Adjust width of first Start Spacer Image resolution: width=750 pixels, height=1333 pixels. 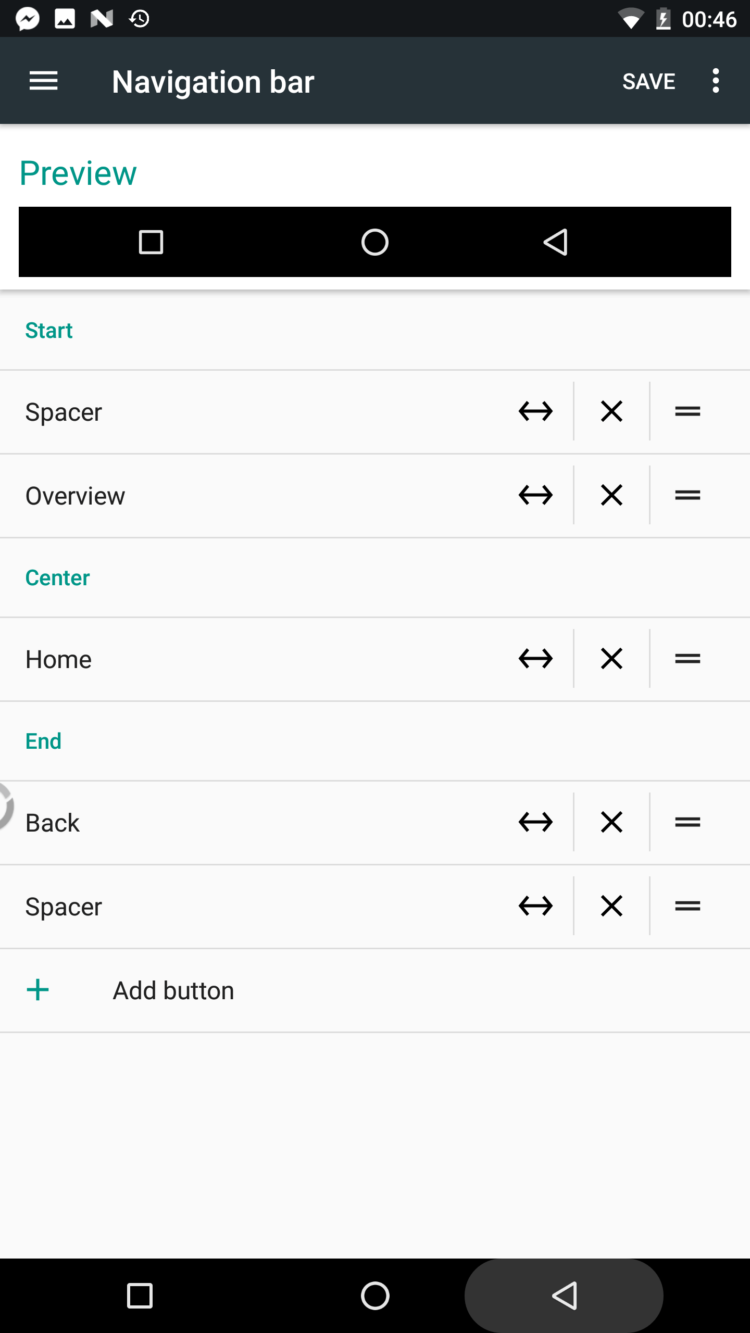coord(535,411)
